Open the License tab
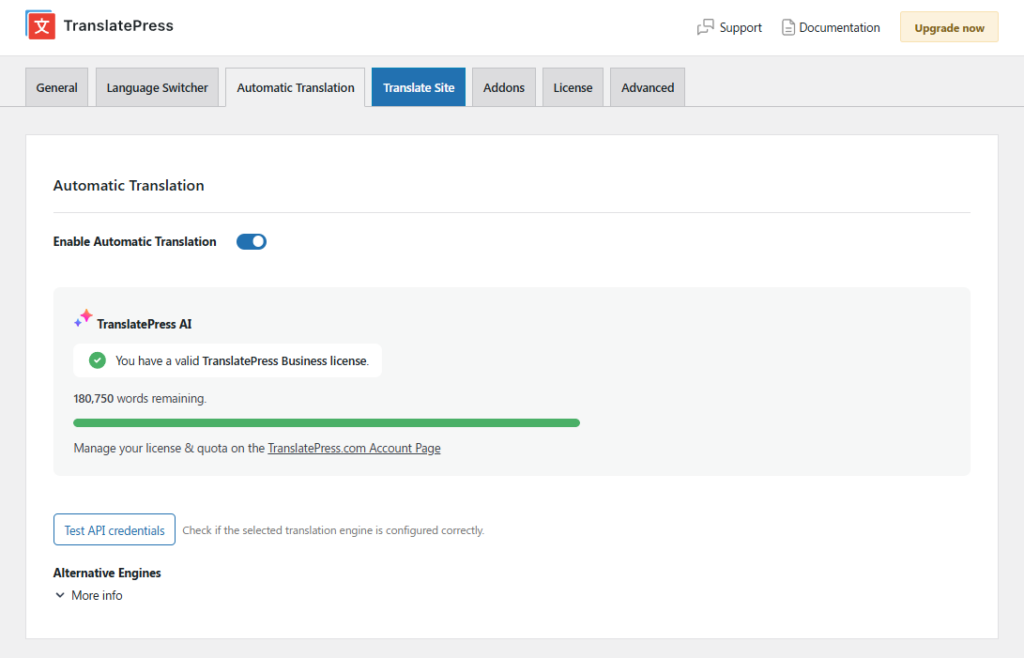 [573, 88]
